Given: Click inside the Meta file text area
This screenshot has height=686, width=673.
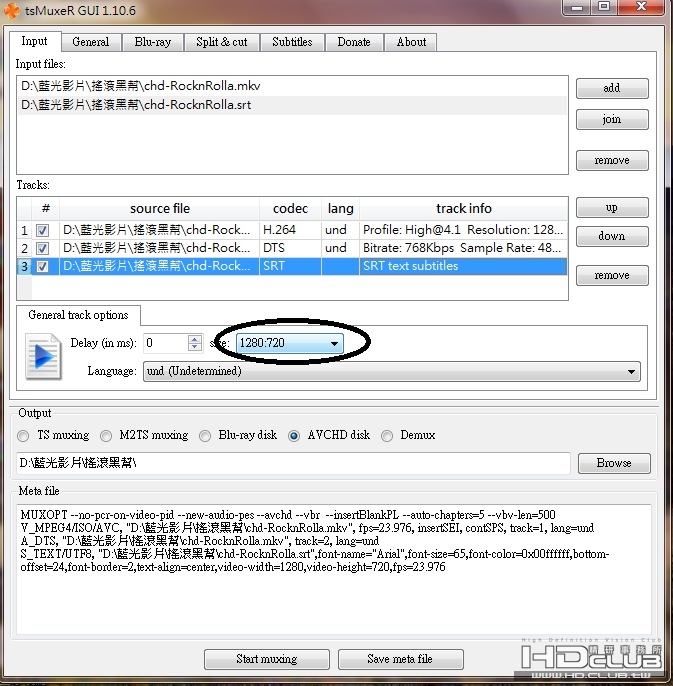Looking at the screenshot, I should point(334,569).
